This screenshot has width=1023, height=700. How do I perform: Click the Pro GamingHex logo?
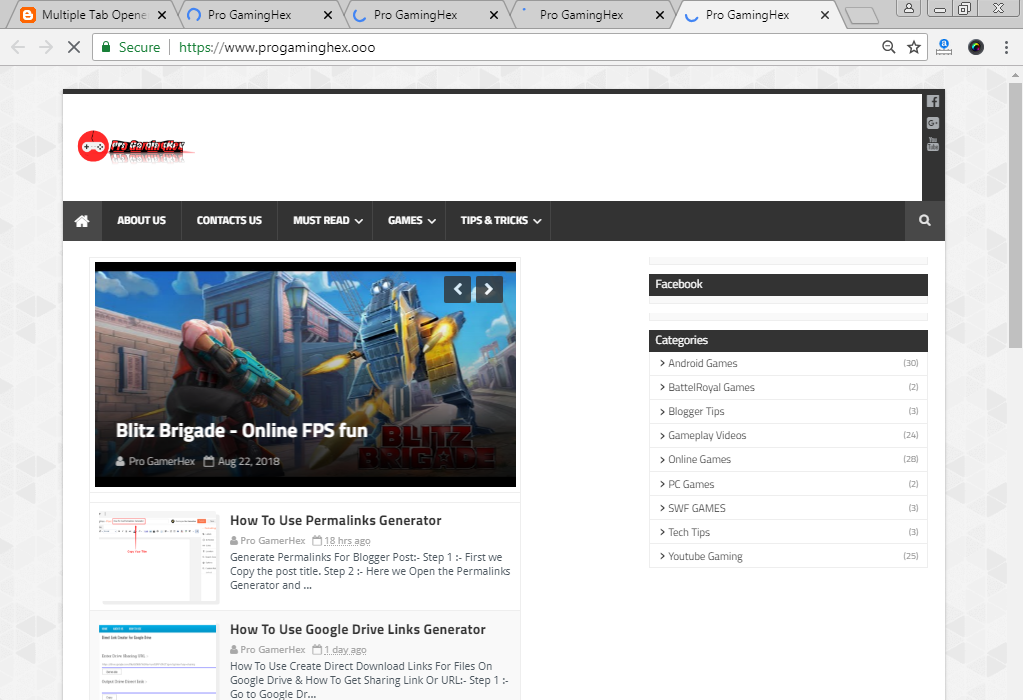(x=134, y=146)
